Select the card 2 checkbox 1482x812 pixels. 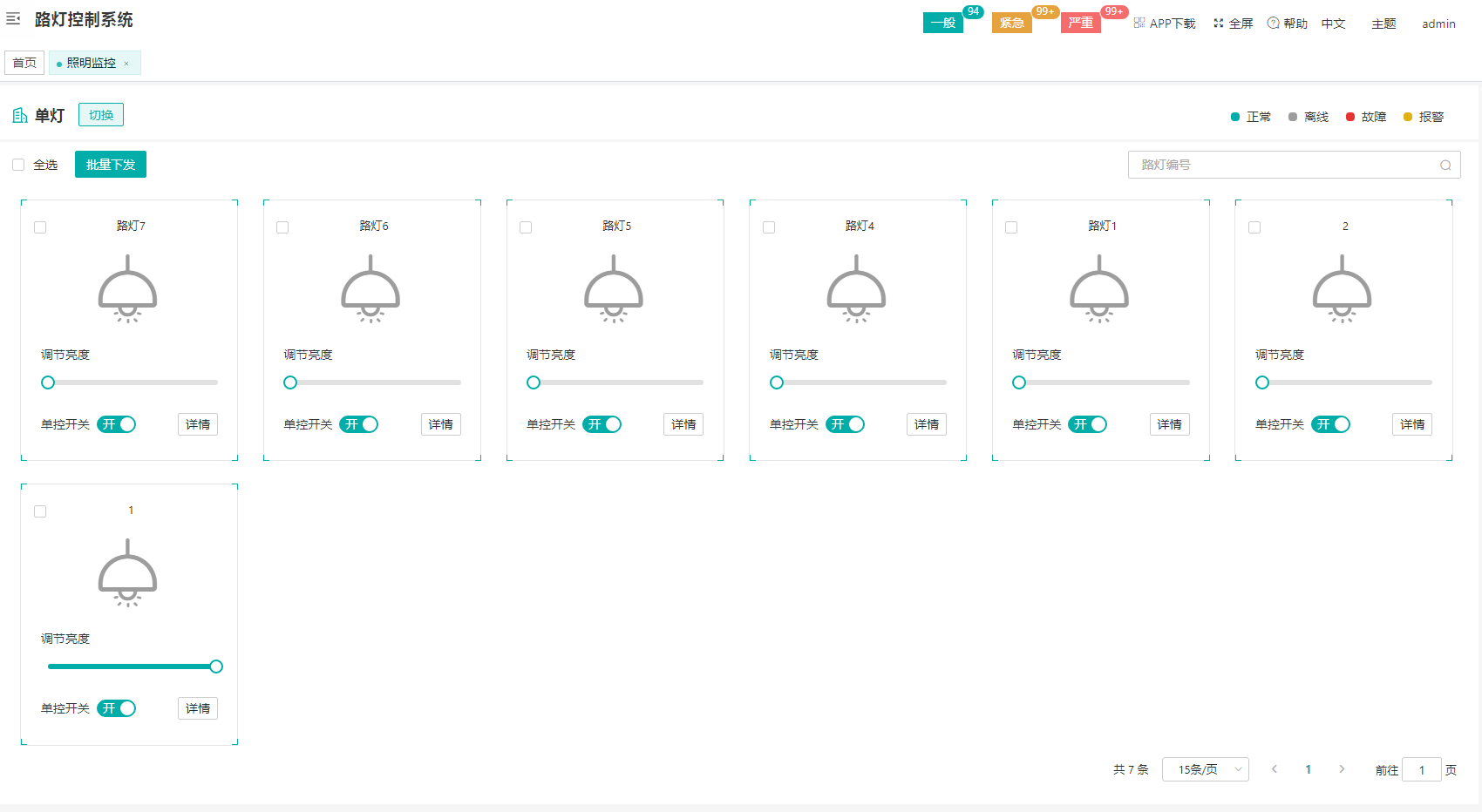point(1254,227)
